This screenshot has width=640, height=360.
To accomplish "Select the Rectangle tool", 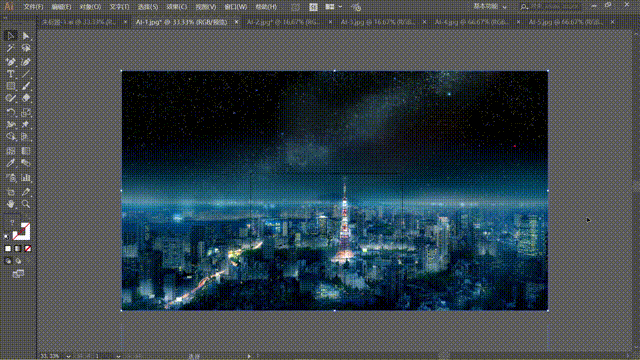I will tap(11, 86).
